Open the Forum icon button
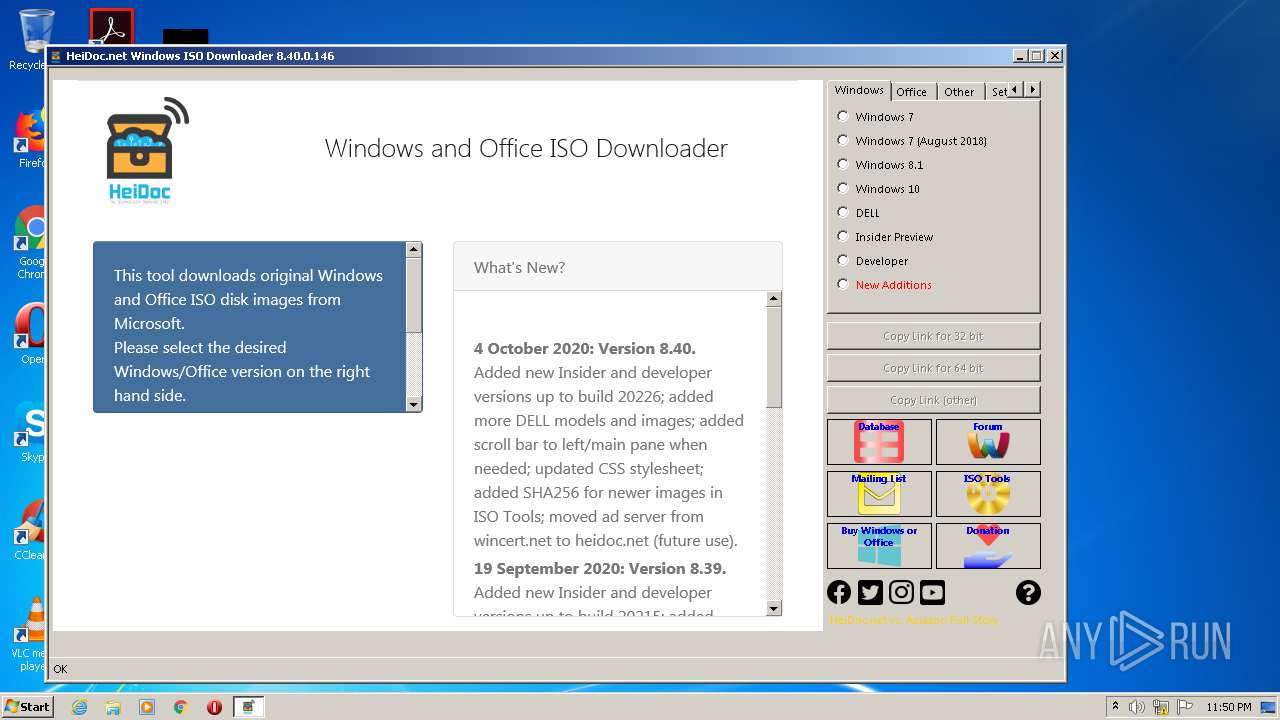This screenshot has height=720, width=1280. click(988, 442)
